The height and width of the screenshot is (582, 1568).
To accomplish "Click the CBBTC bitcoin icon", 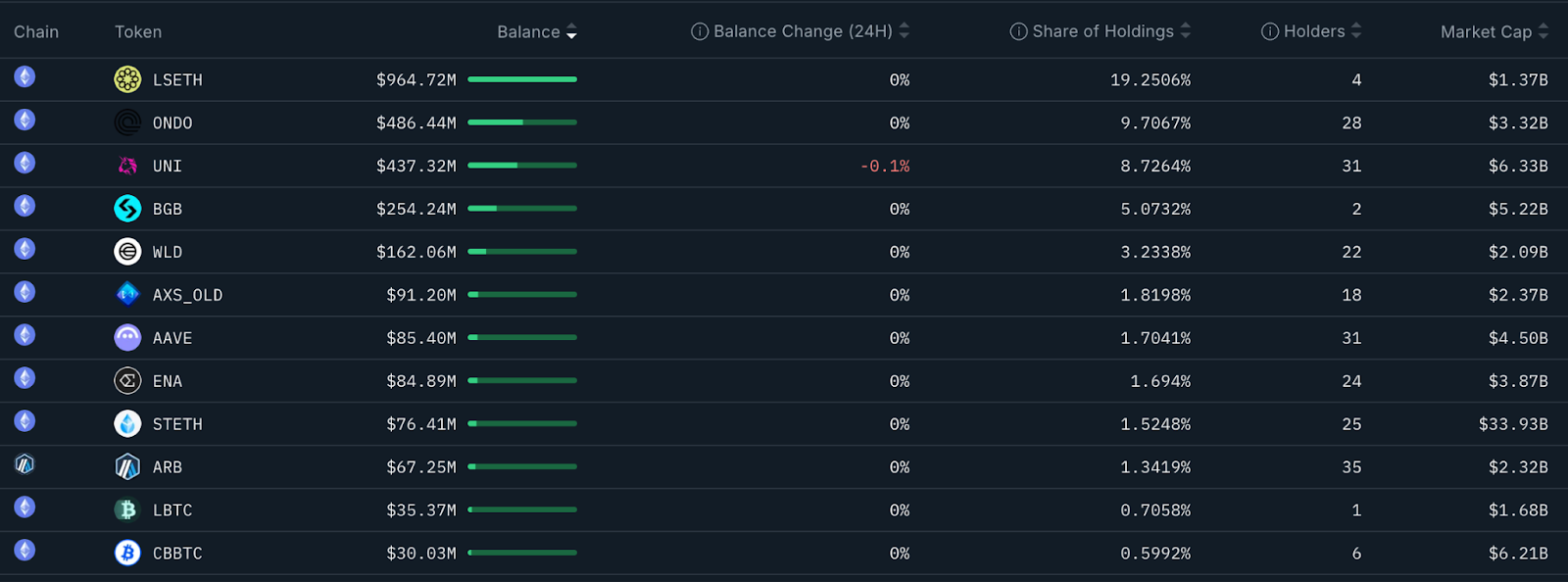I will 127,554.
